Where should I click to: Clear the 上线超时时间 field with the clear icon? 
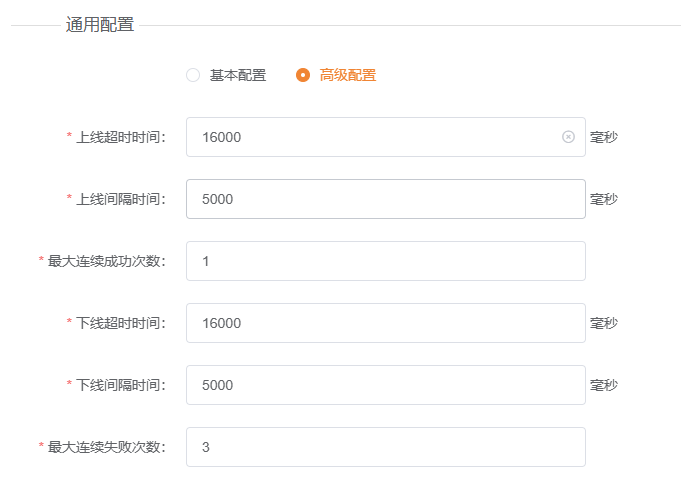pos(568,137)
